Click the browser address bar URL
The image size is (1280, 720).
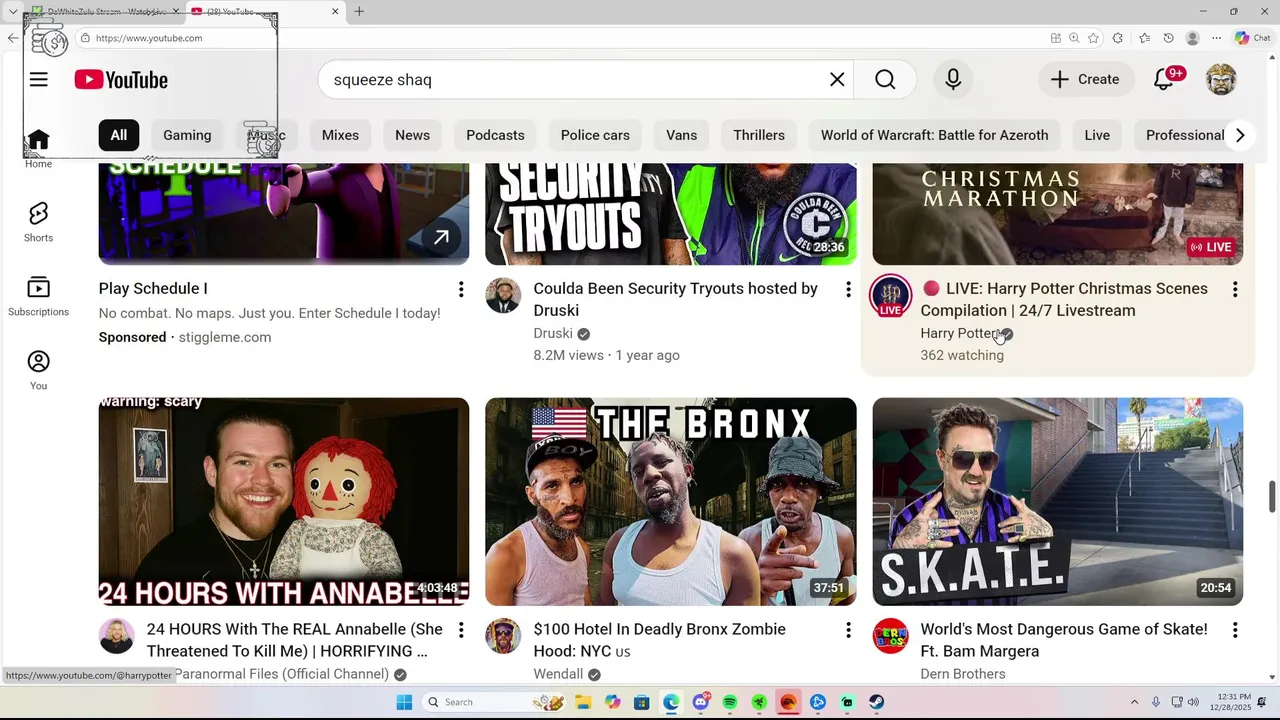click(150, 38)
